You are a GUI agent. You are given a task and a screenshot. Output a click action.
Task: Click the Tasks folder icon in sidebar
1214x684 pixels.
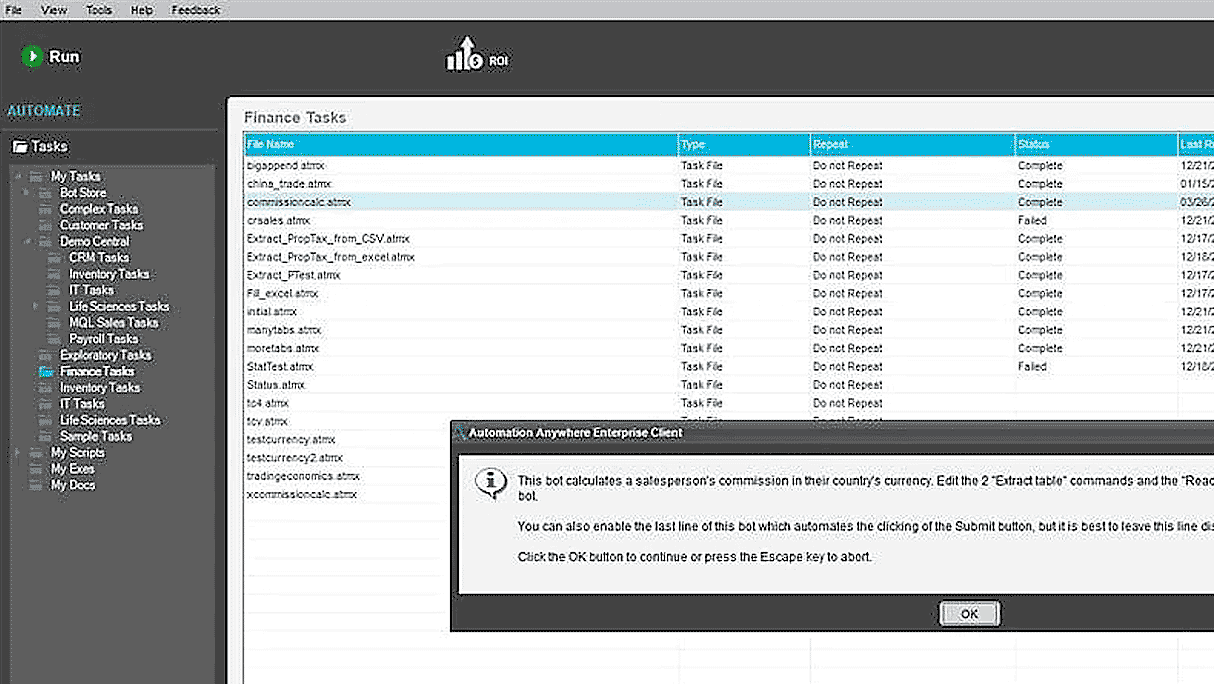19,147
